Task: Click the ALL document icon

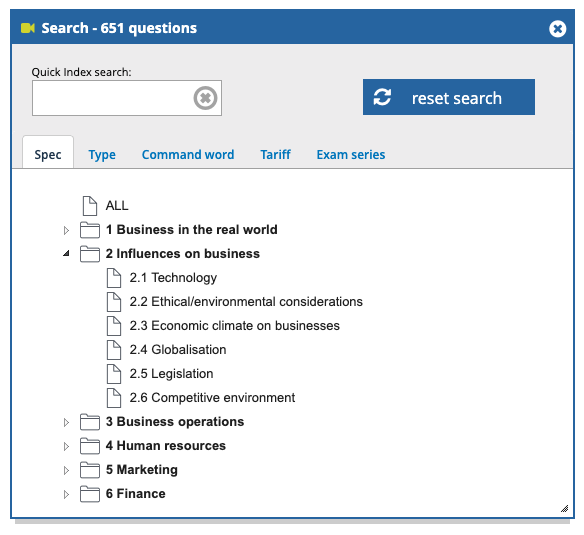Action: point(90,206)
